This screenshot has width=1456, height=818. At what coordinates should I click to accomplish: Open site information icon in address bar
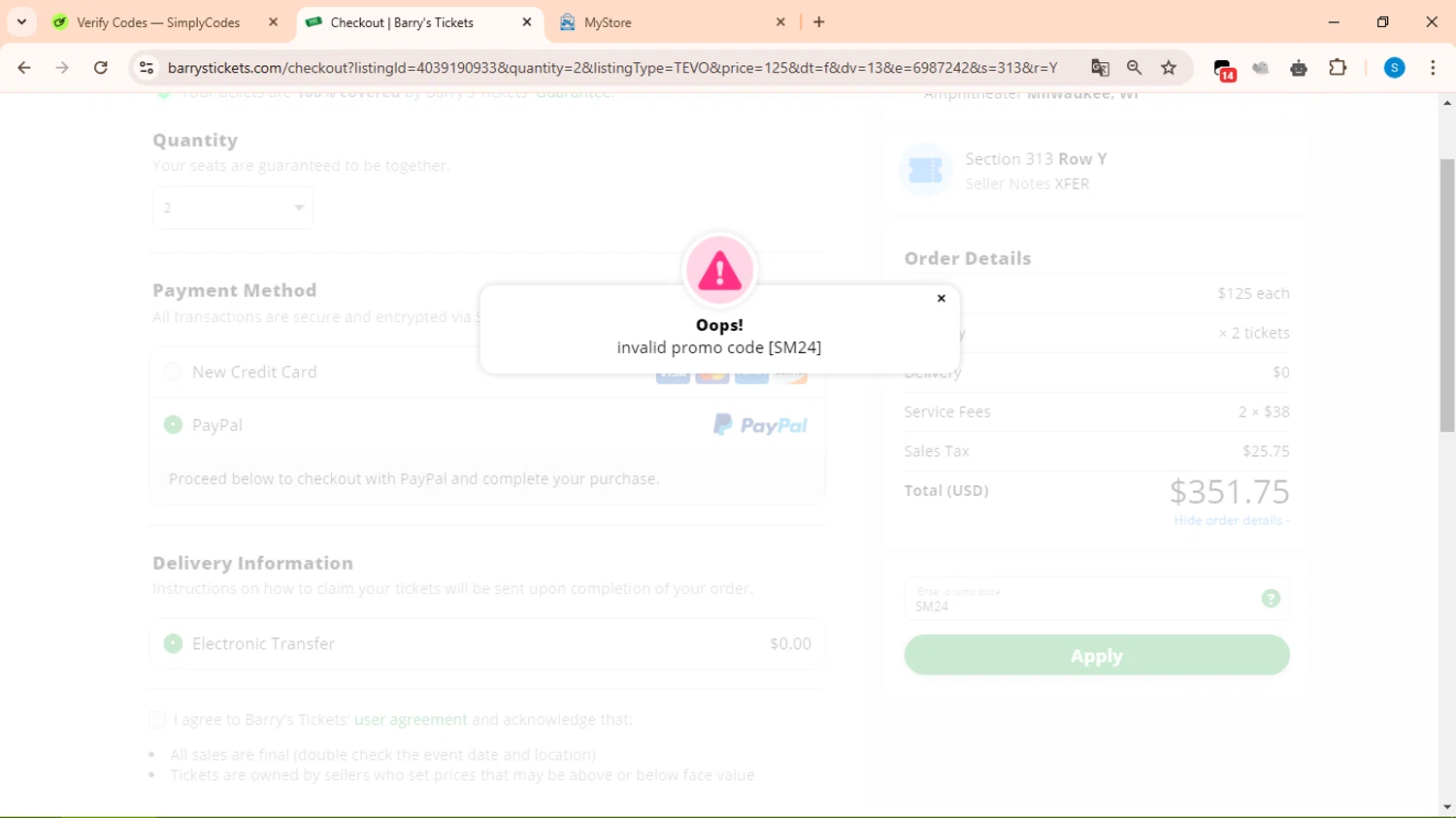[x=147, y=68]
